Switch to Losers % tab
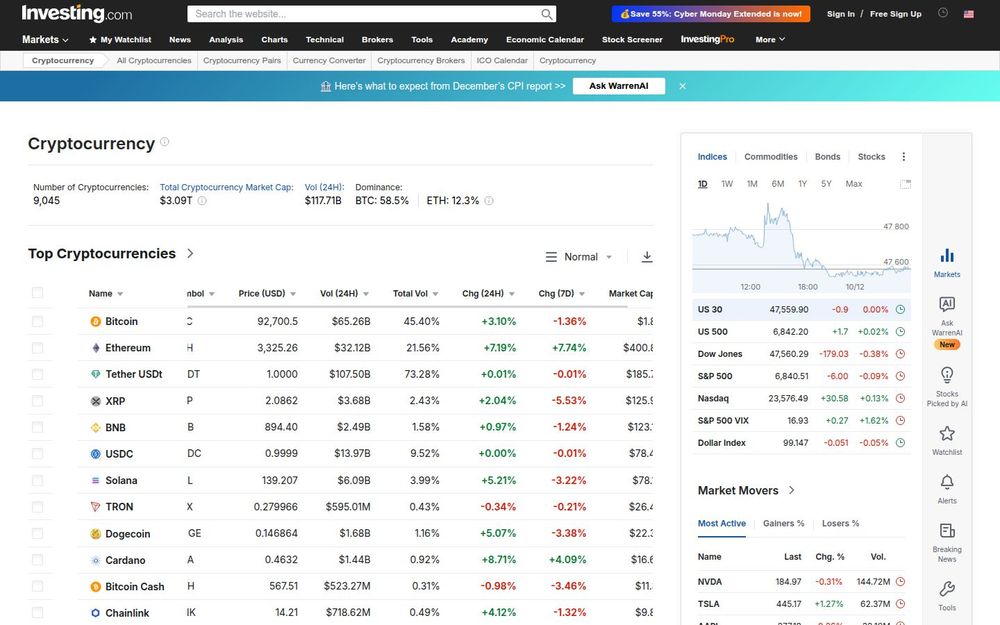1000x625 pixels. [x=840, y=524]
